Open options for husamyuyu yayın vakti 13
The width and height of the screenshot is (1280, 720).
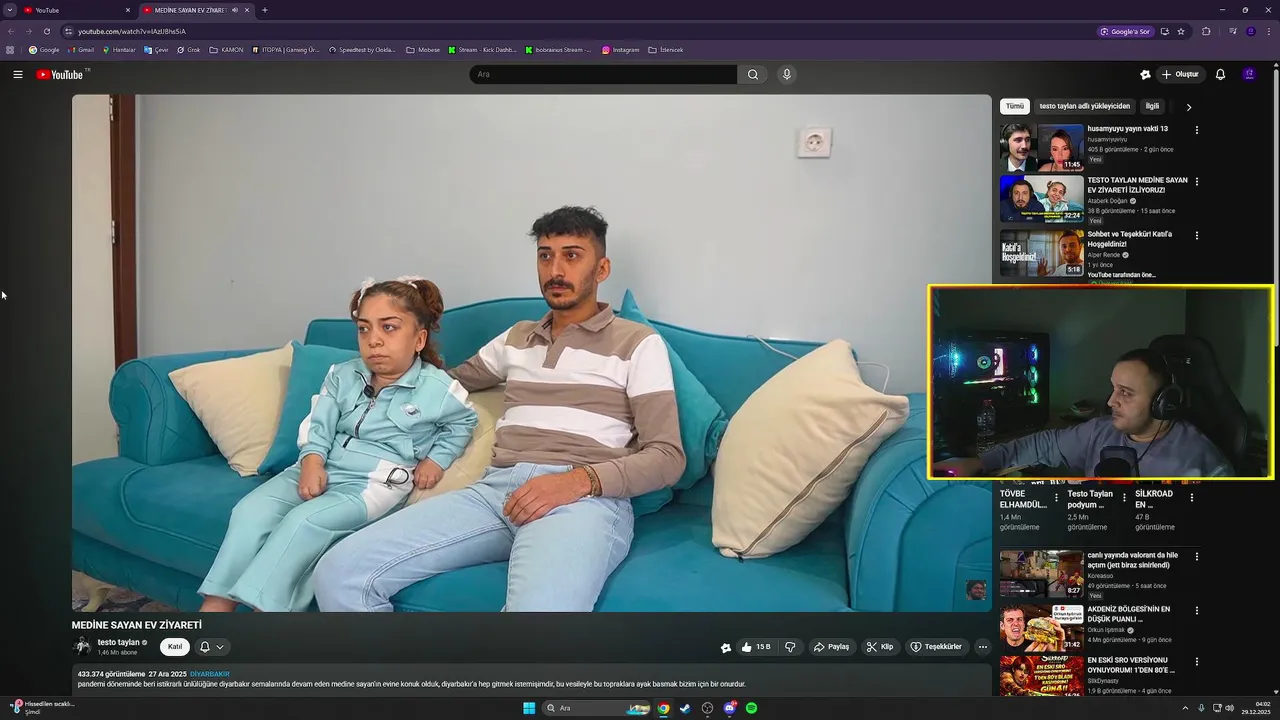click(1196, 130)
